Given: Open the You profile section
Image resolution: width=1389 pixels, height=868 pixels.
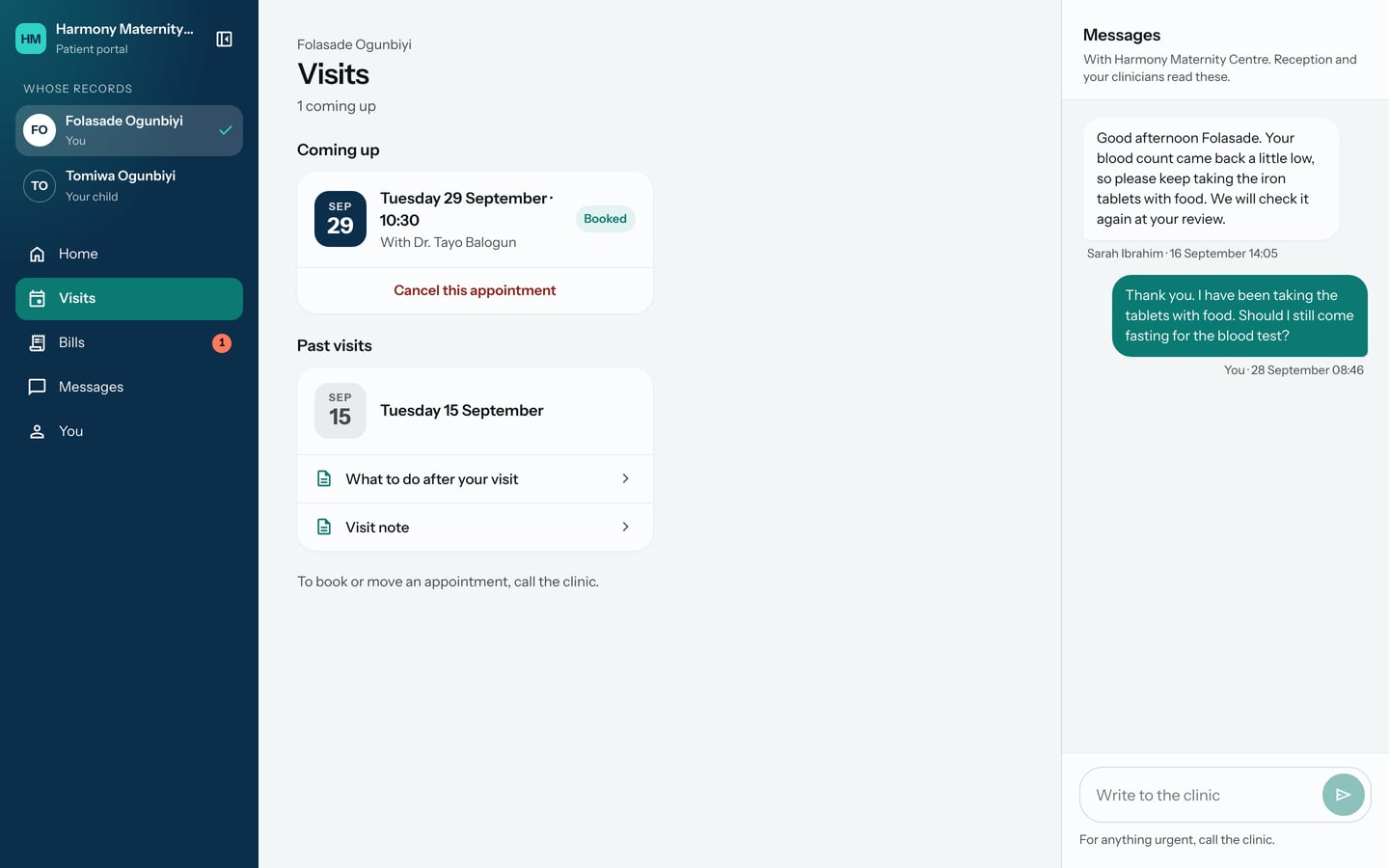Looking at the screenshot, I should (129, 431).
